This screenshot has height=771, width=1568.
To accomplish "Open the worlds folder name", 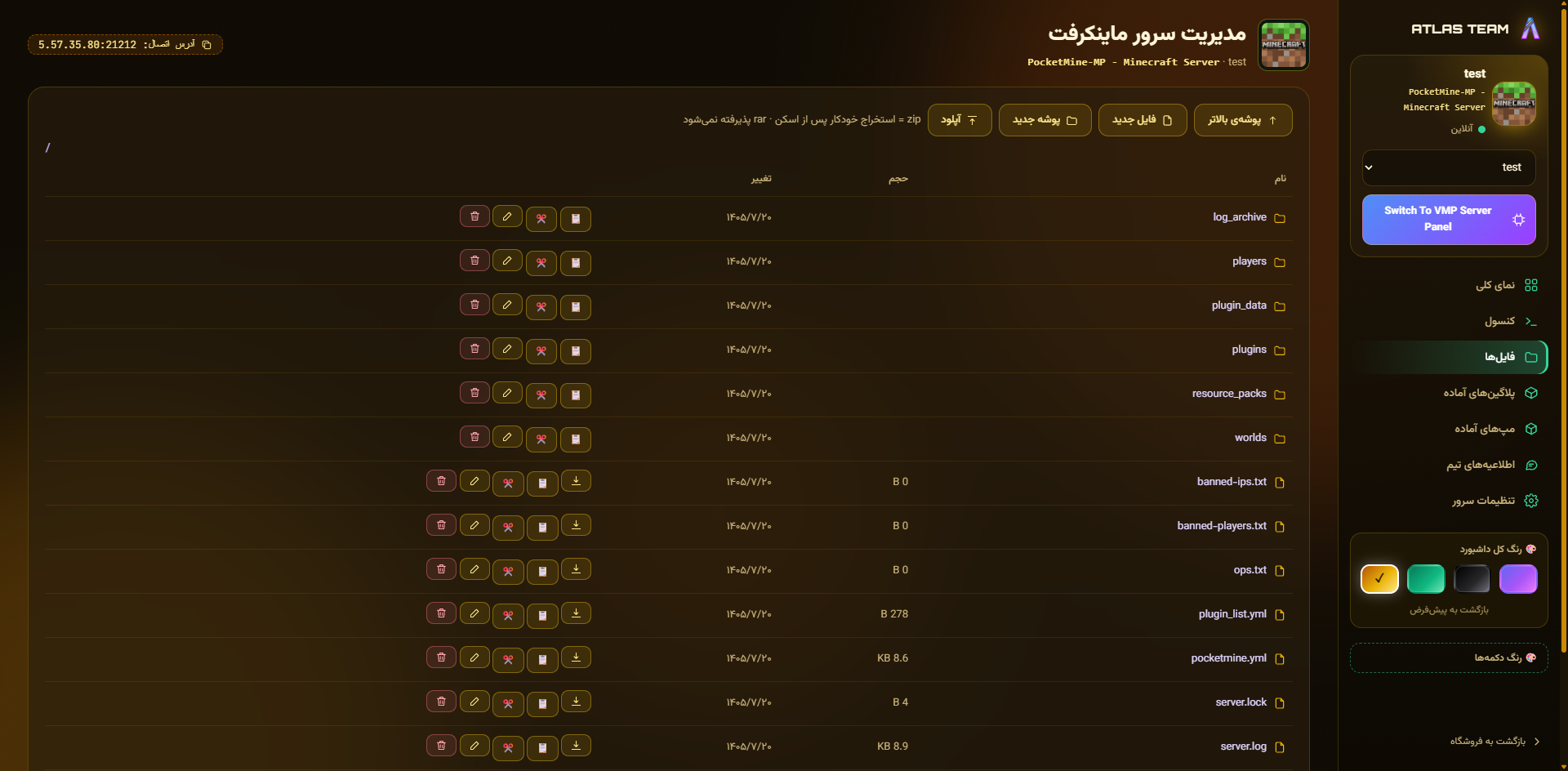I will [x=1250, y=438].
